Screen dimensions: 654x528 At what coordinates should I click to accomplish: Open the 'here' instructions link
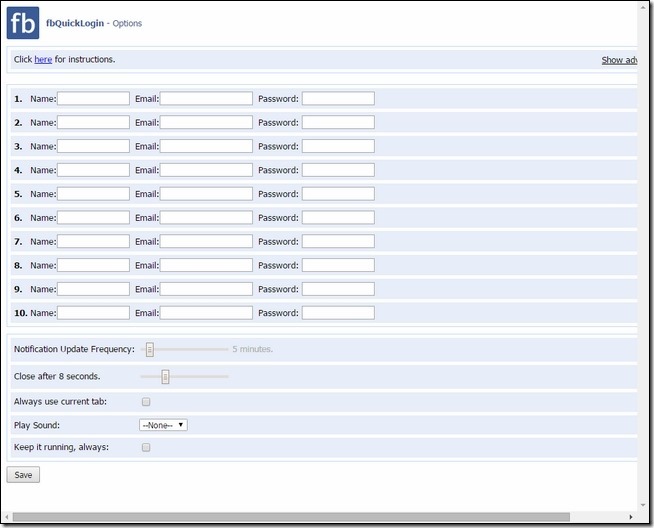point(43,60)
